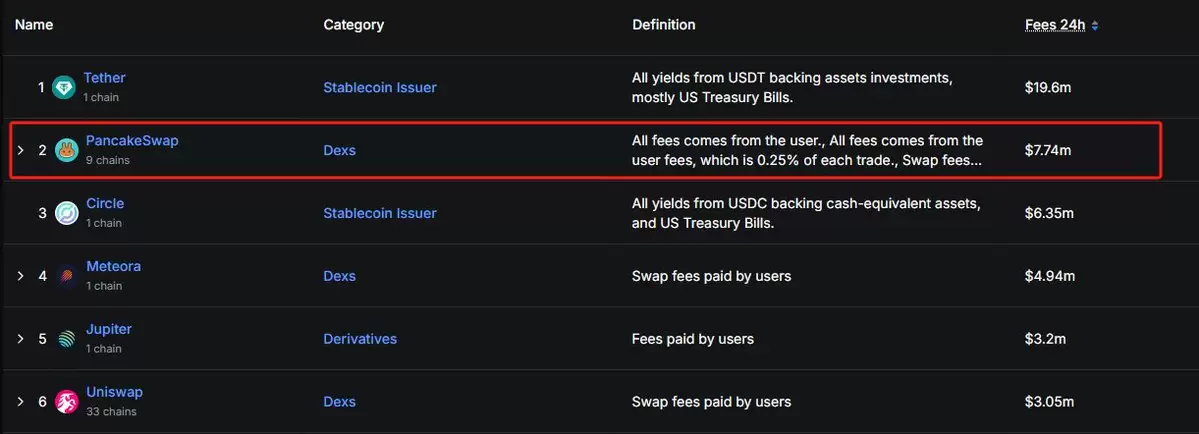Open the Tether protocol link
Viewport: 1199px width, 434px height.
(x=104, y=78)
